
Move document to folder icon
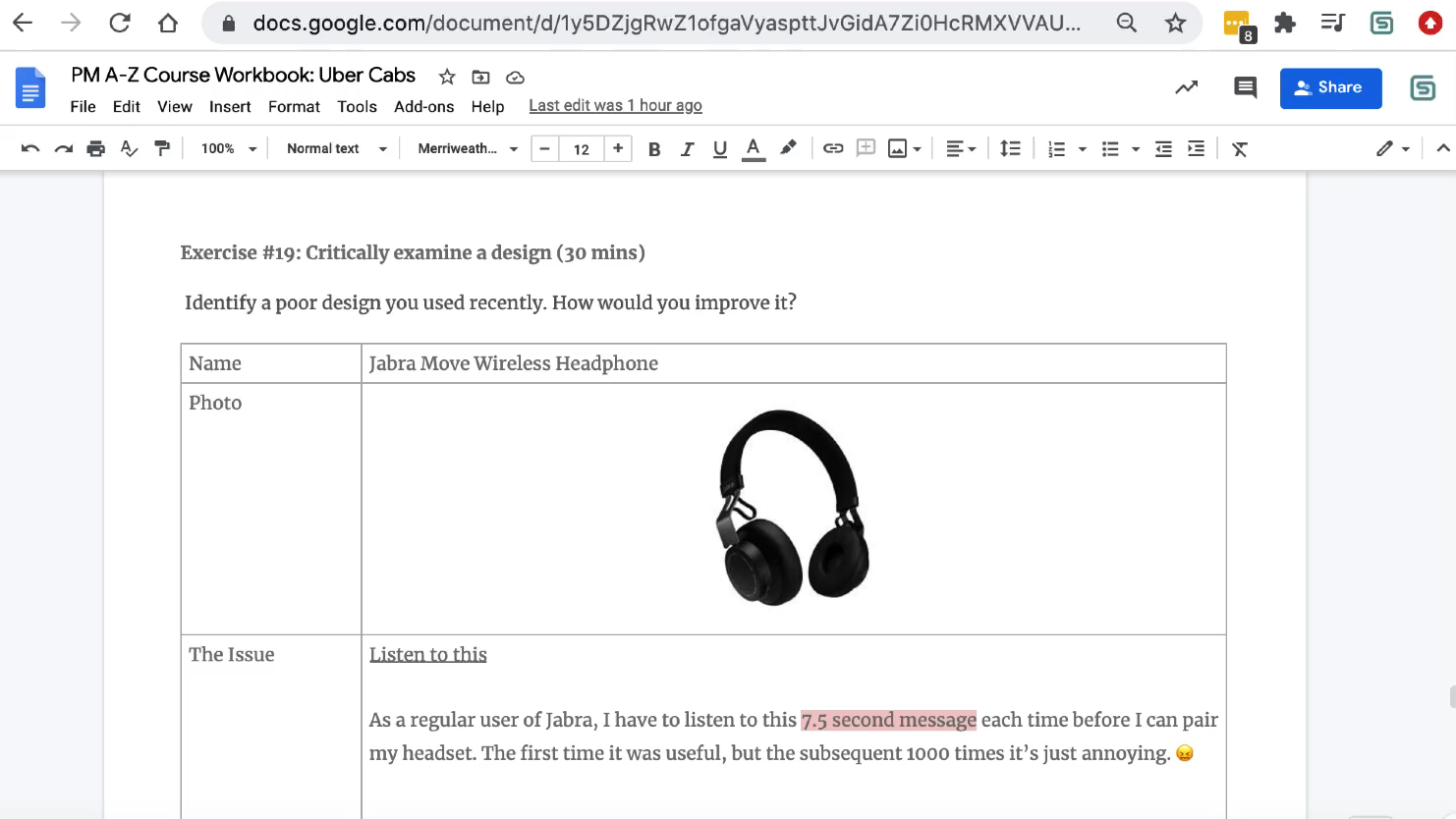click(480, 77)
